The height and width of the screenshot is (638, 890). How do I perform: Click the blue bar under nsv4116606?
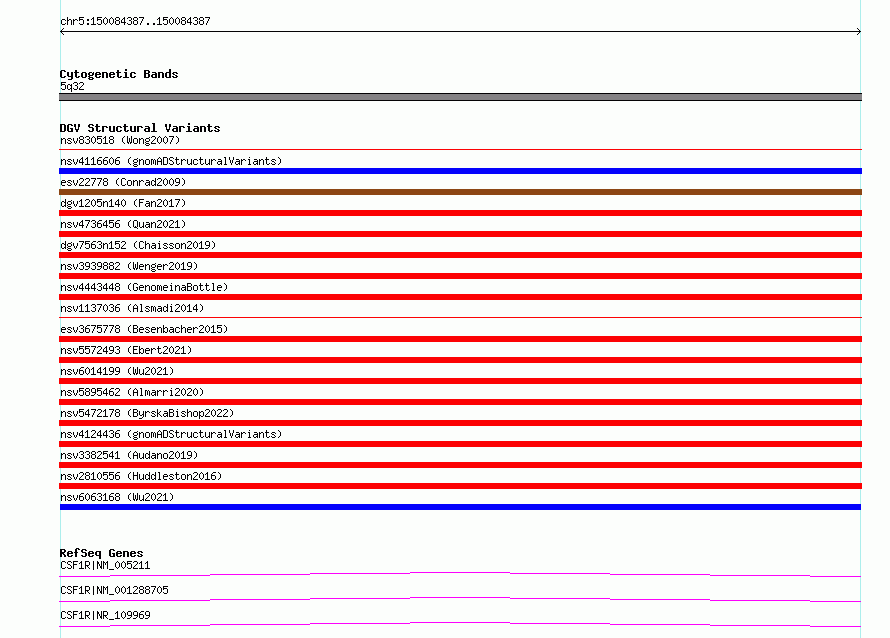coord(460,171)
